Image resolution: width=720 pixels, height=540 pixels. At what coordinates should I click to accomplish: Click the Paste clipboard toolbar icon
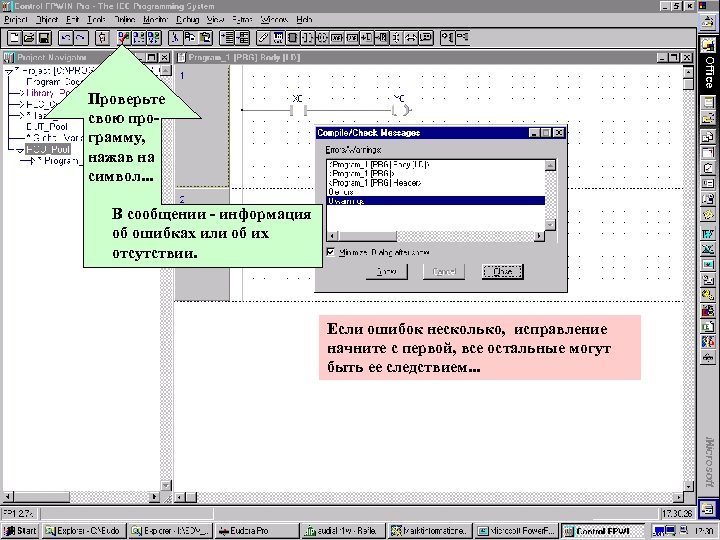[x=205, y=38]
